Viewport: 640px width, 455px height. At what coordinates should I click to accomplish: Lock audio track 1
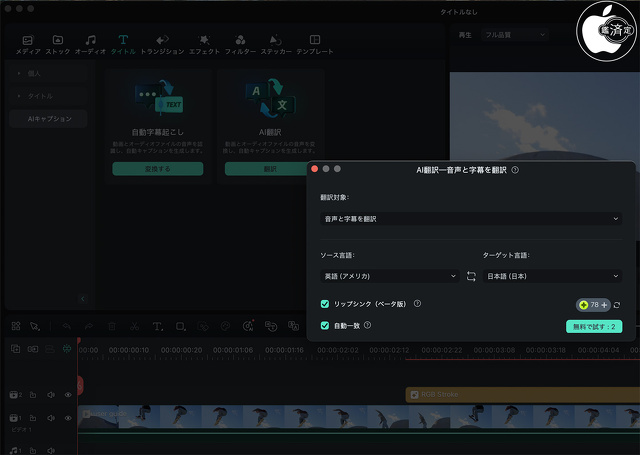pyautogui.click(x=33, y=451)
